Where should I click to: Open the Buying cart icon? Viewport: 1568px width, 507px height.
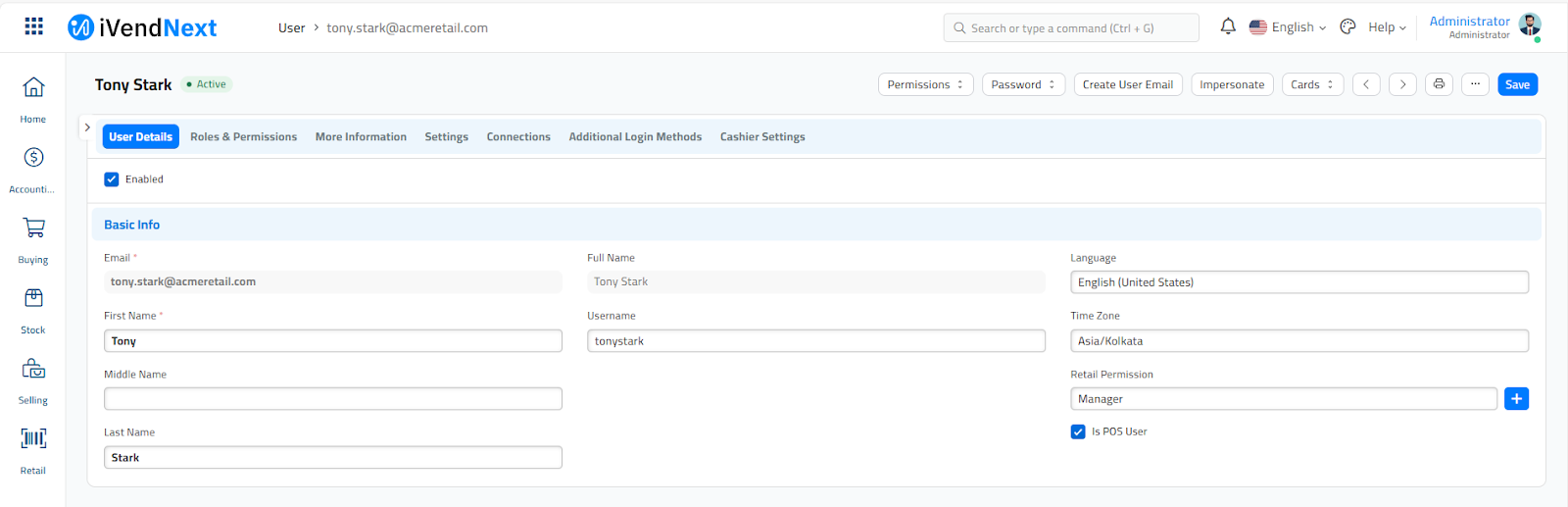[x=33, y=228]
